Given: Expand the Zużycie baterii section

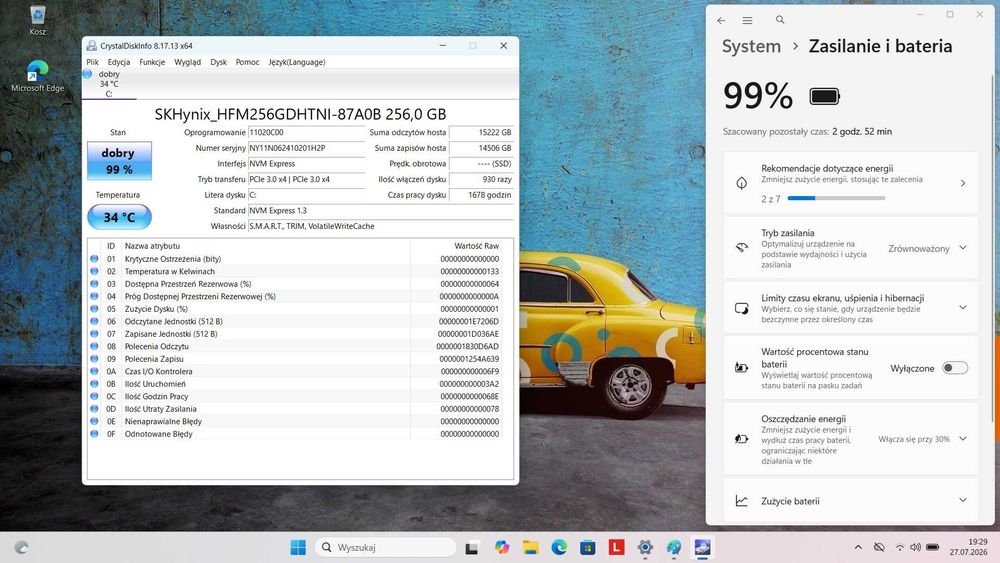Looking at the screenshot, I should click(x=963, y=501).
